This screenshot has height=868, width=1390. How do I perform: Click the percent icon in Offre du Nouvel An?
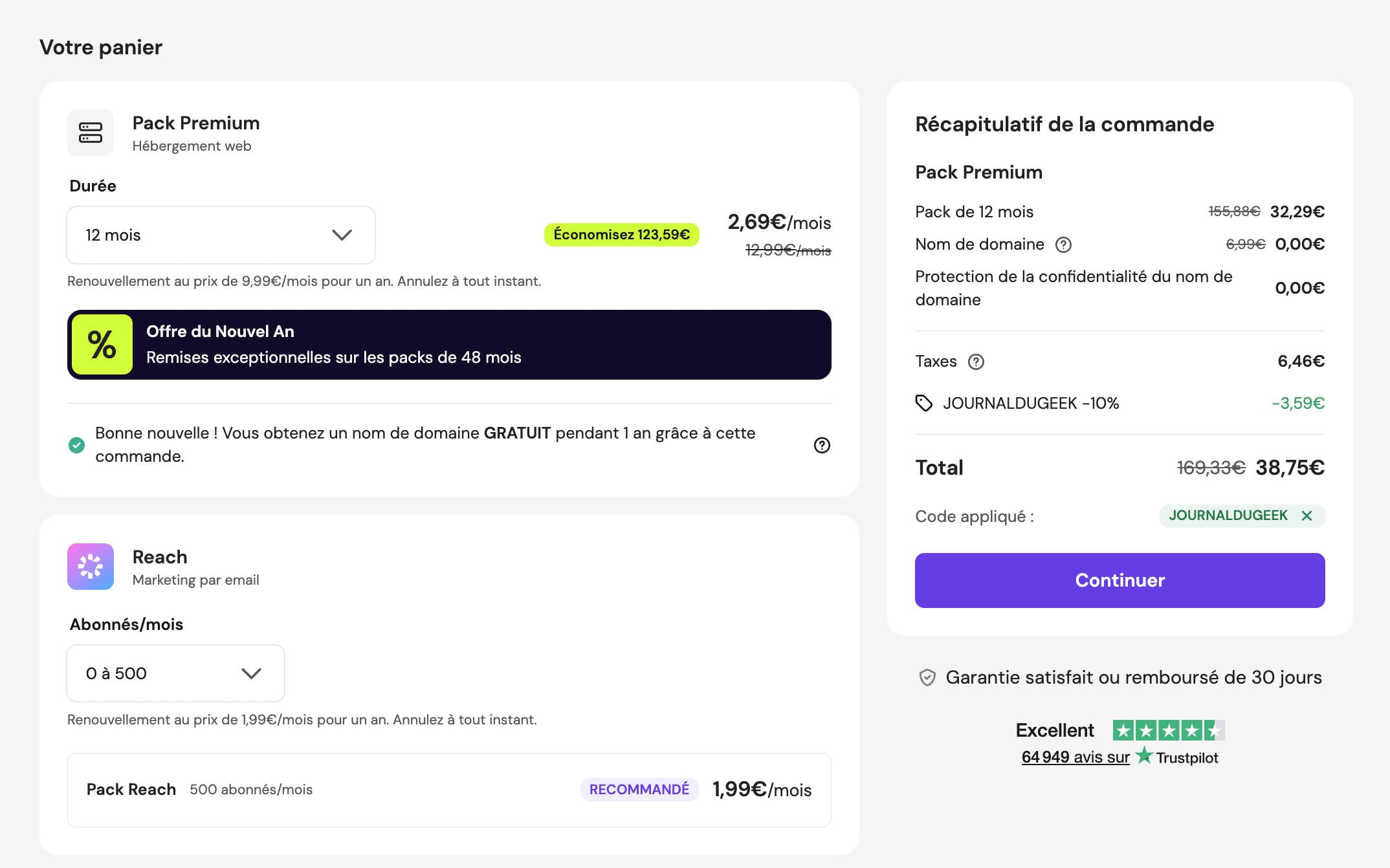click(102, 345)
